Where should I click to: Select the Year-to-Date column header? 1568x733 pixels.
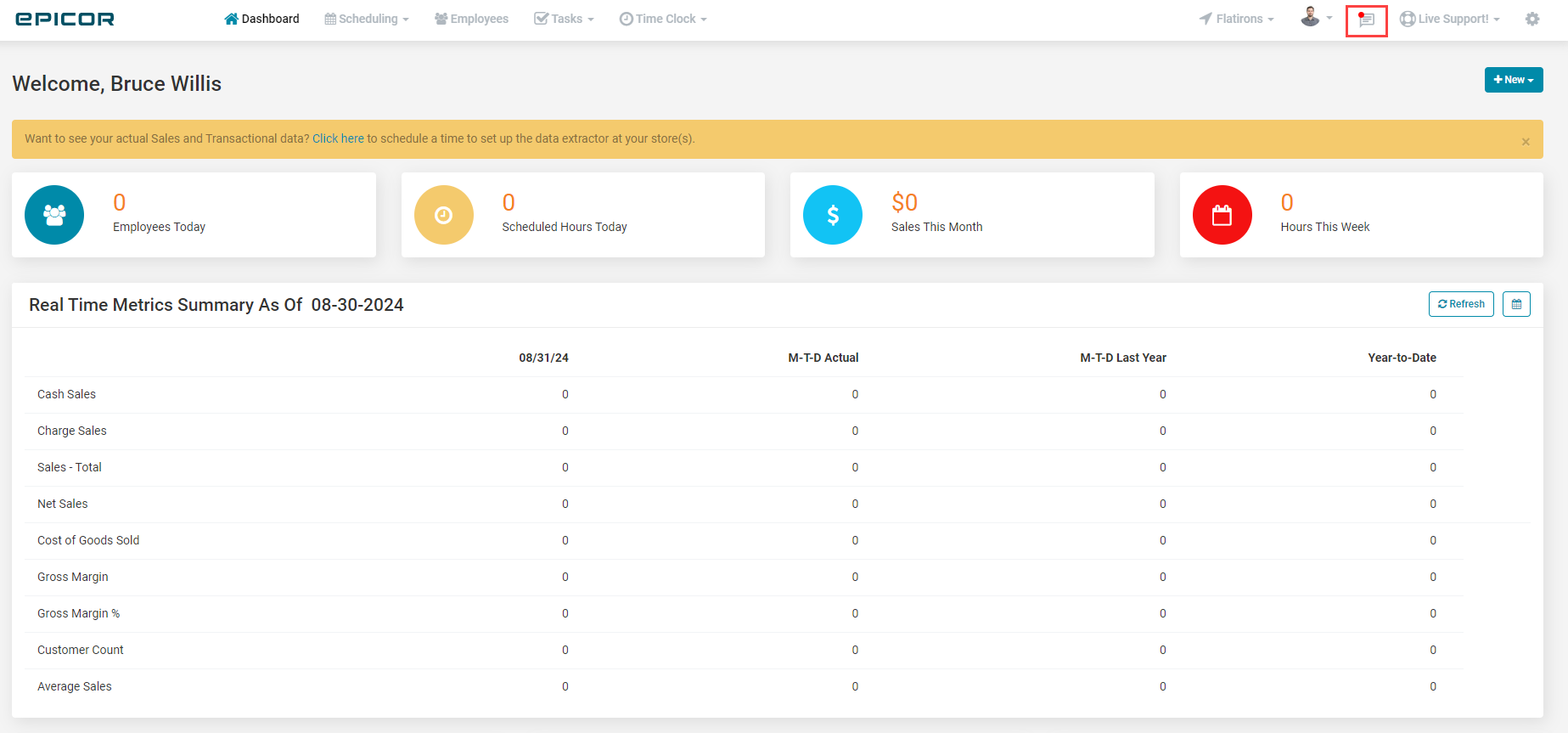(x=1402, y=358)
